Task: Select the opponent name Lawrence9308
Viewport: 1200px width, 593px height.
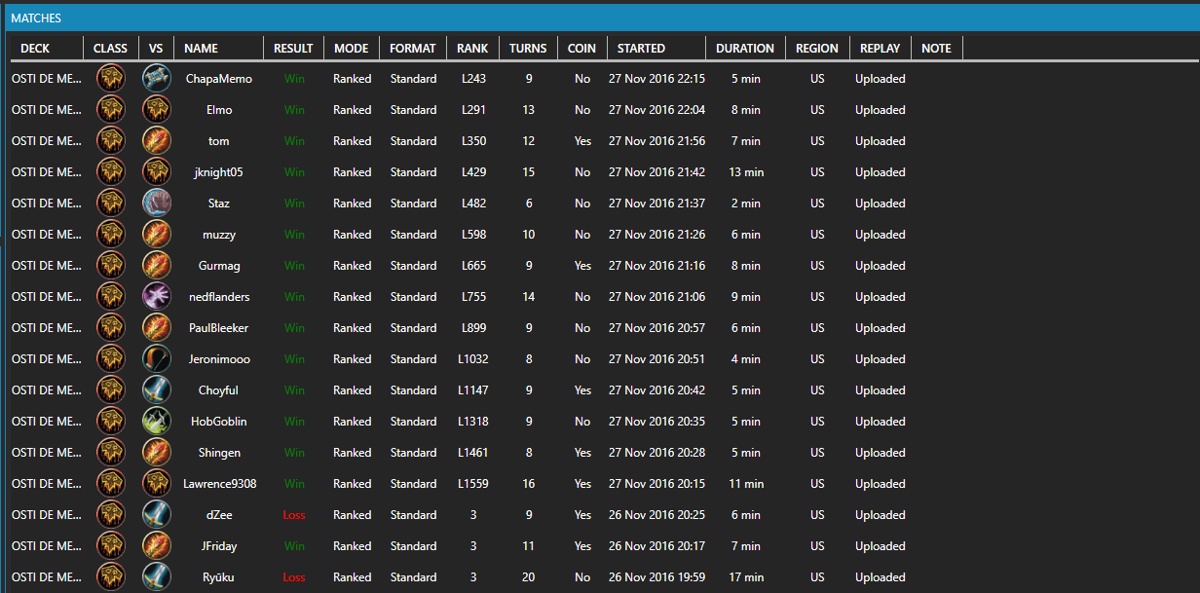Action: click(x=219, y=484)
